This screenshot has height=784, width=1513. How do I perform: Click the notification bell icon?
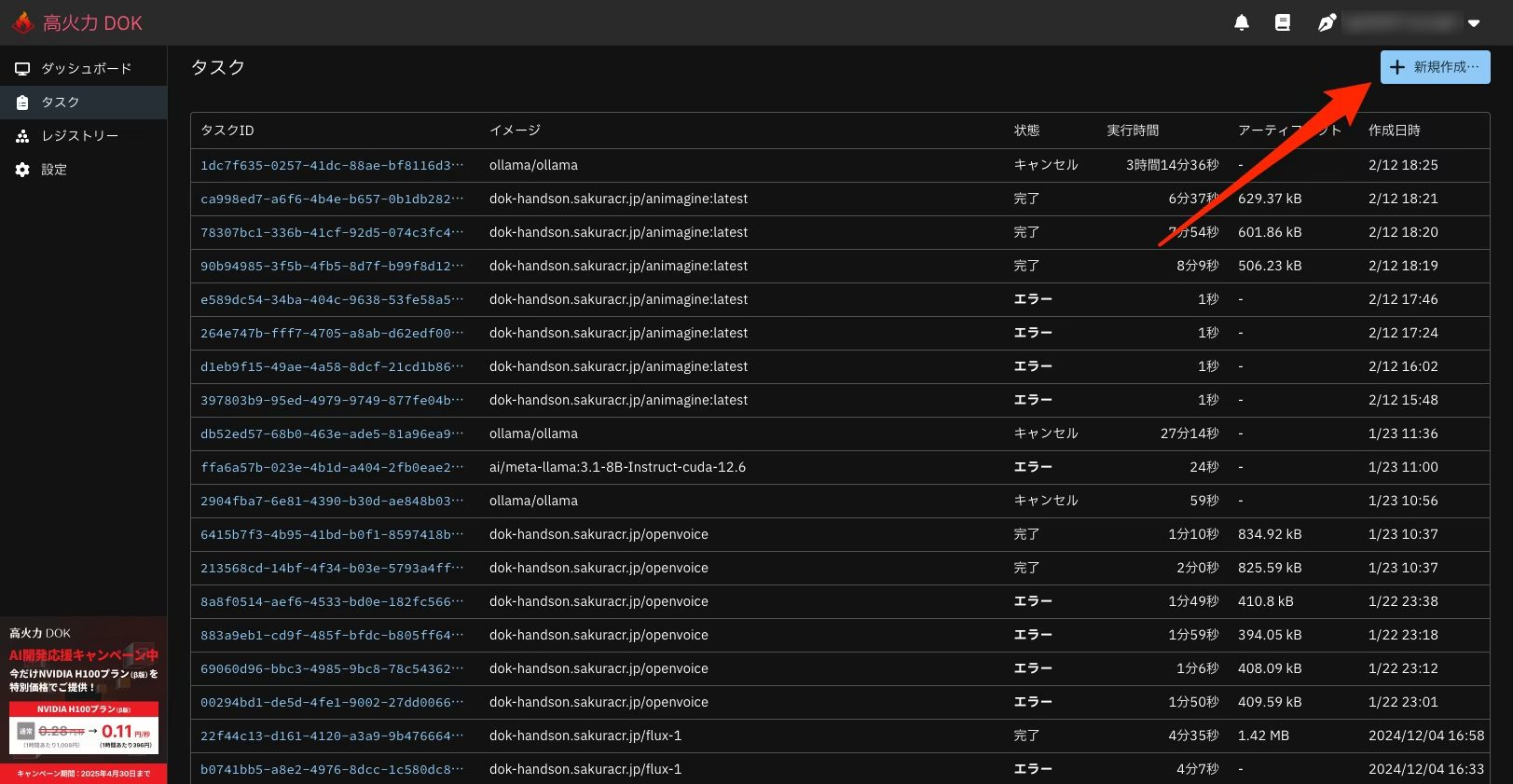(1241, 23)
